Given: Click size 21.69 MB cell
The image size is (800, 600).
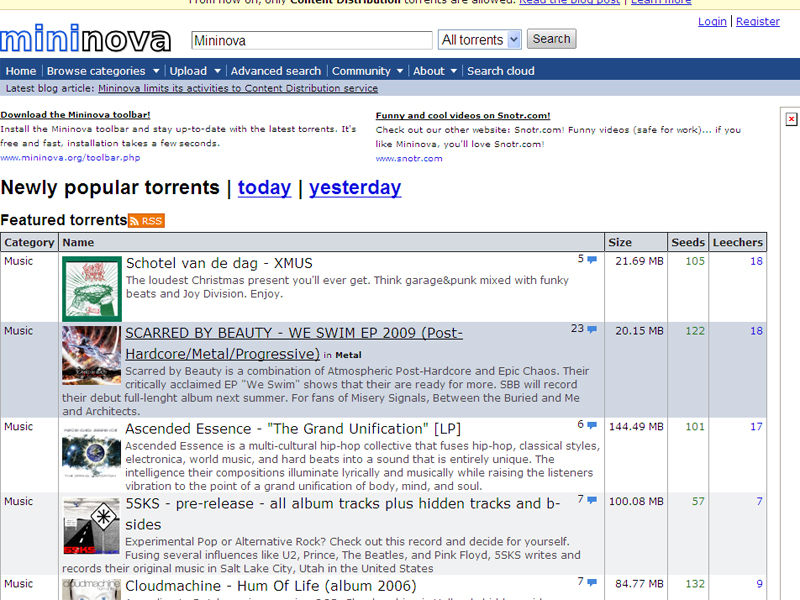Looking at the screenshot, I should point(639,261).
